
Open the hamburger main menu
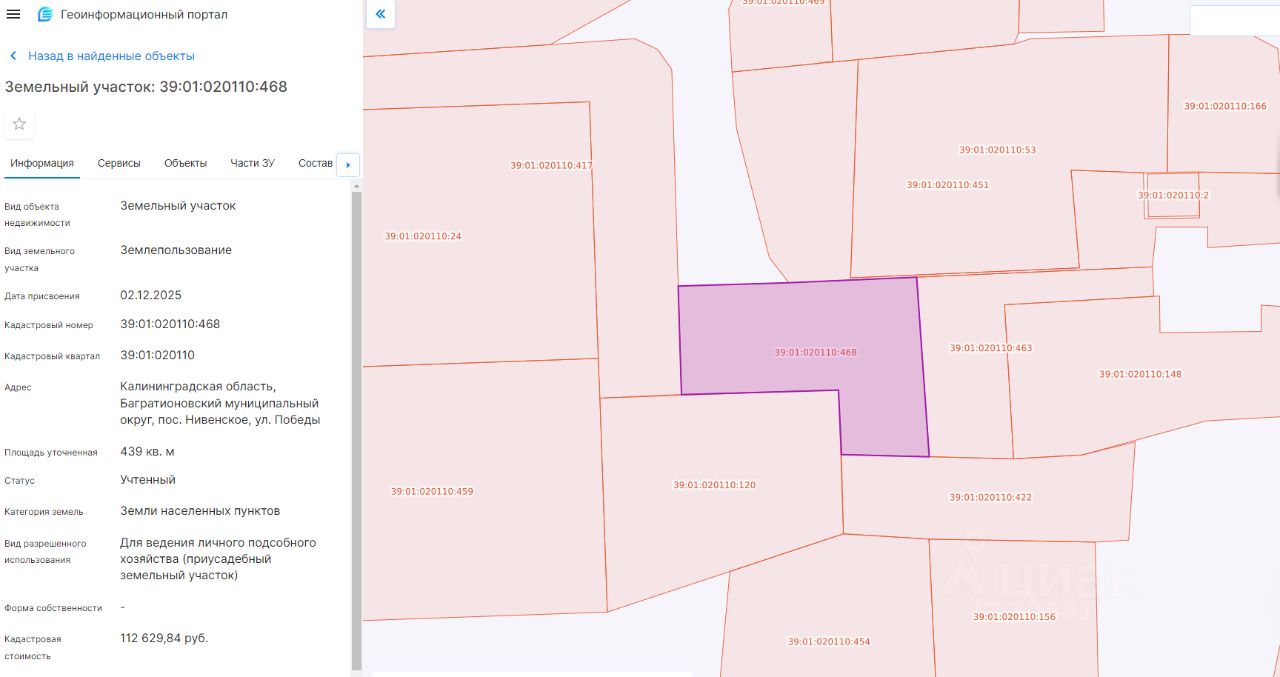pyautogui.click(x=13, y=14)
